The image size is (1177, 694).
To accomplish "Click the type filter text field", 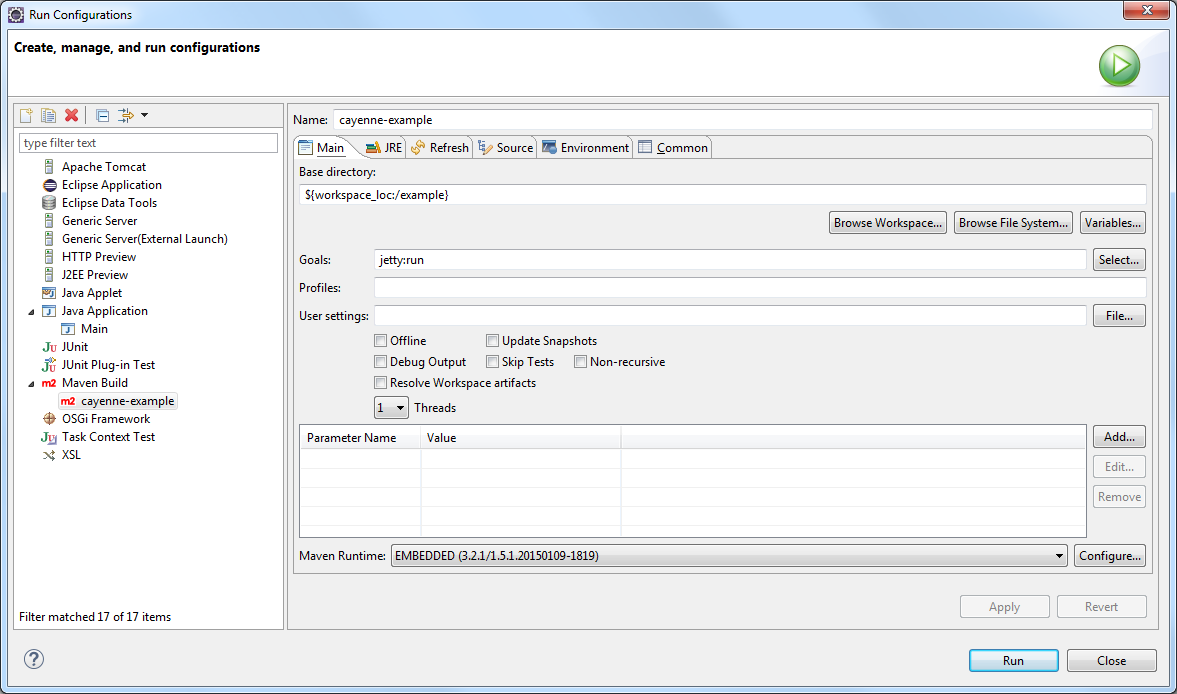I will click(x=148, y=143).
